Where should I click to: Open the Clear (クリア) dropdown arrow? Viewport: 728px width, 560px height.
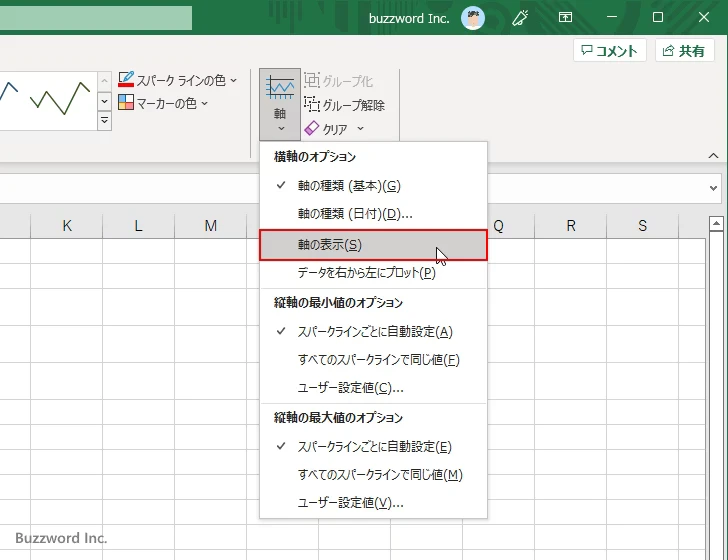point(360,129)
